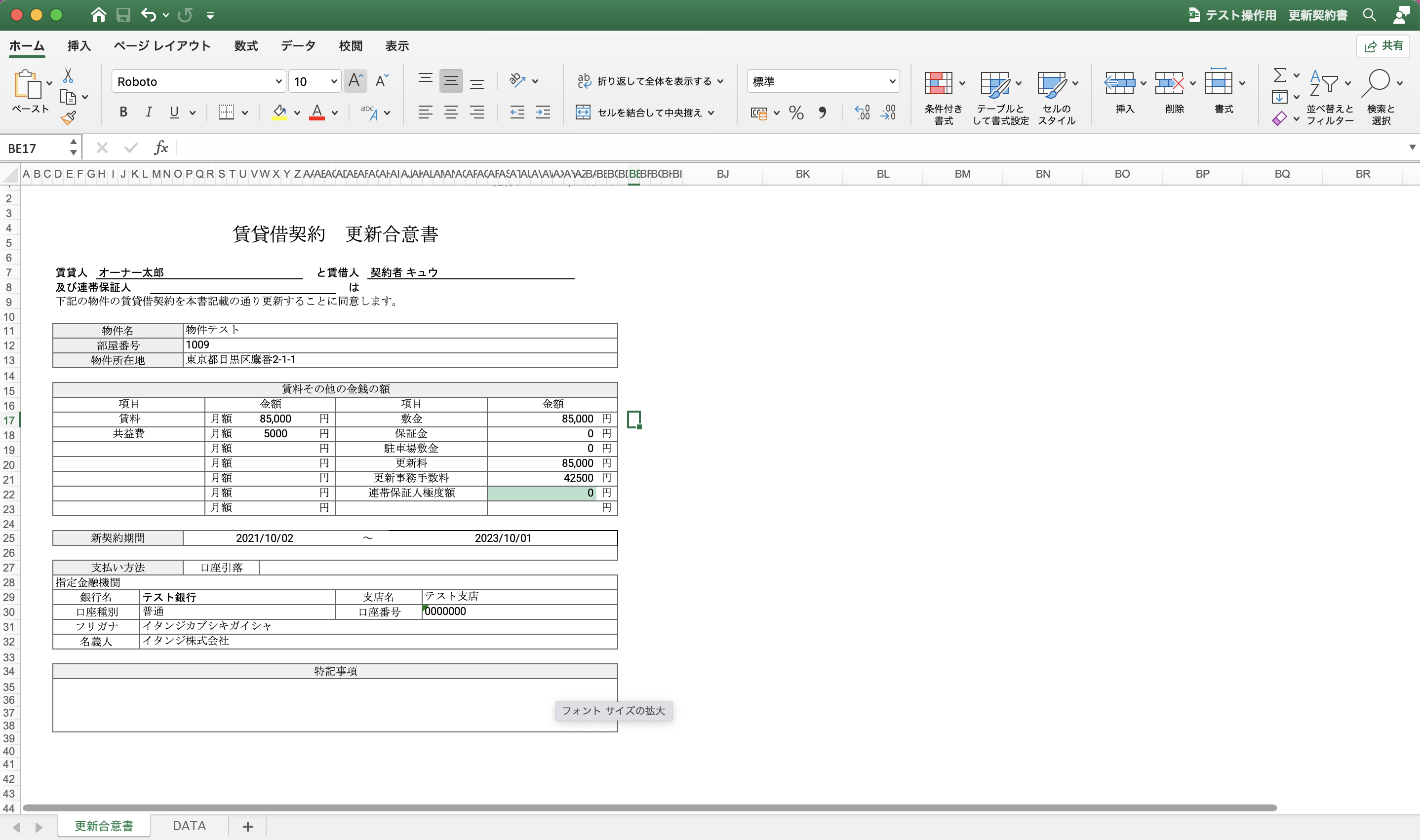Click the AutoSum sigma icon

[1279, 76]
